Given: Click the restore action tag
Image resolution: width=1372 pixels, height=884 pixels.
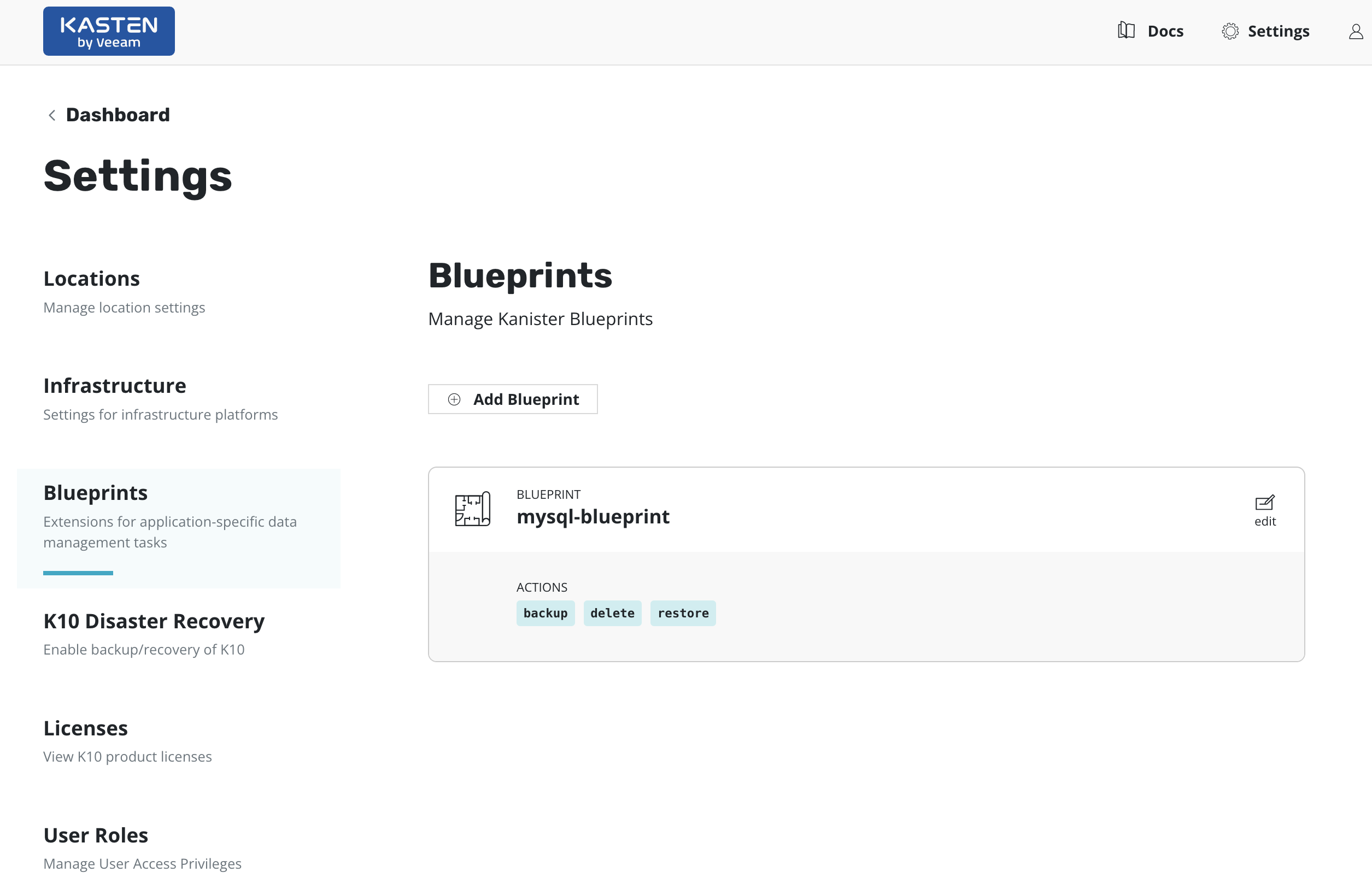Looking at the screenshot, I should tap(682, 613).
